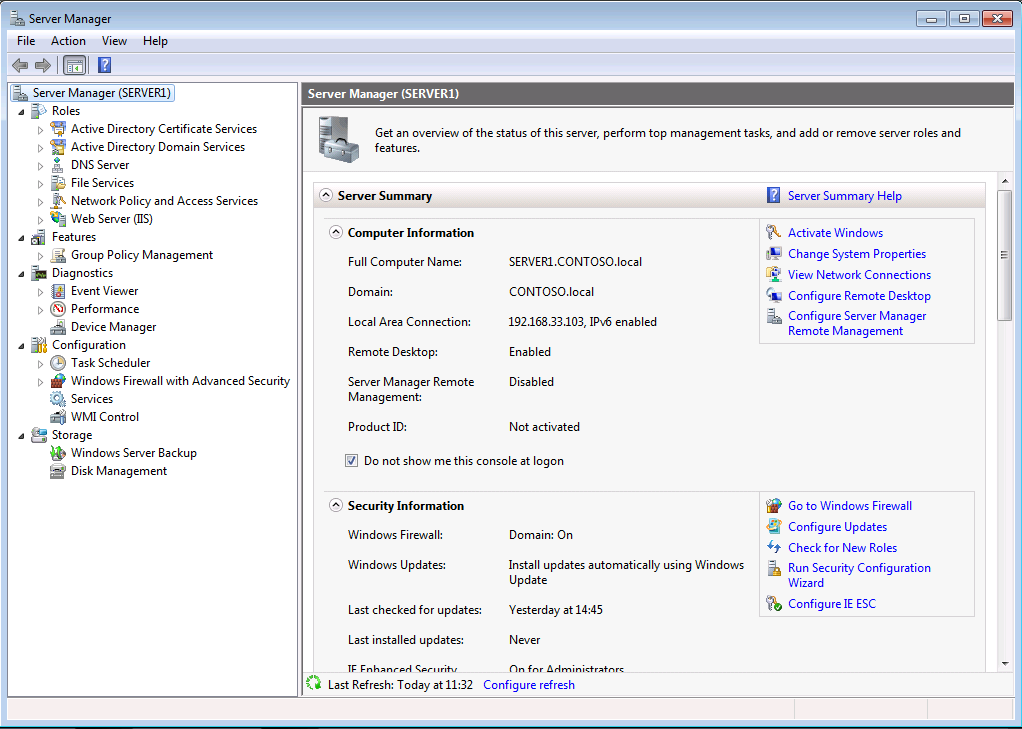Viewport: 1022px width, 729px height.
Task: Collapse the Security Information section
Action: tap(336, 506)
